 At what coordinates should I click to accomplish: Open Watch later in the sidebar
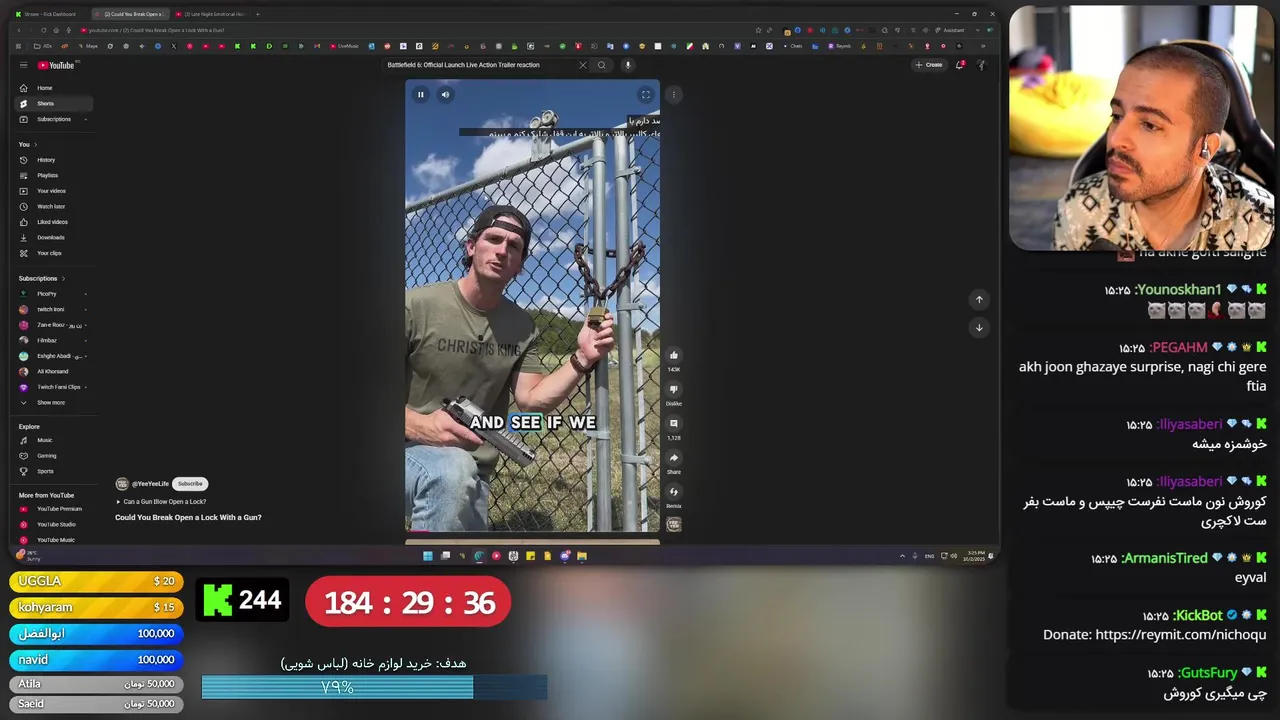(x=55, y=206)
